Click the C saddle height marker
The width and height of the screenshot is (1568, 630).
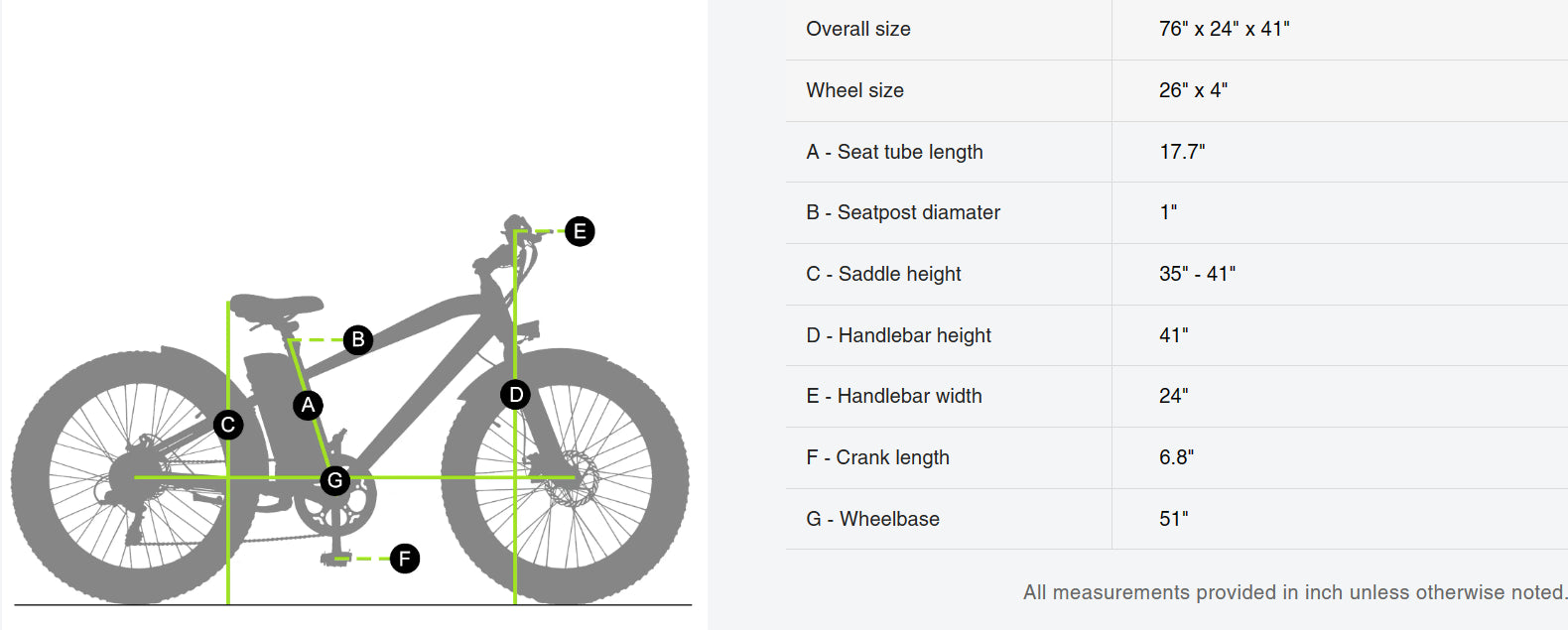point(228,425)
